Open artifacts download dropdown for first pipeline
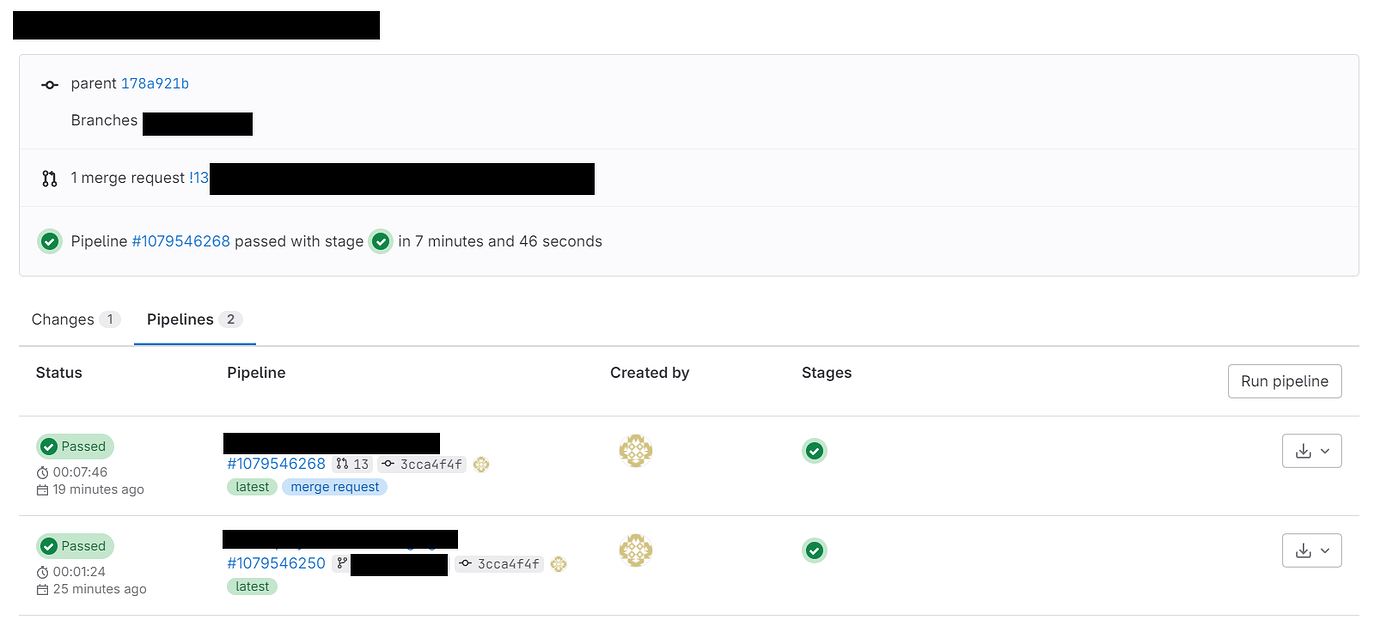 pyautogui.click(x=1311, y=451)
